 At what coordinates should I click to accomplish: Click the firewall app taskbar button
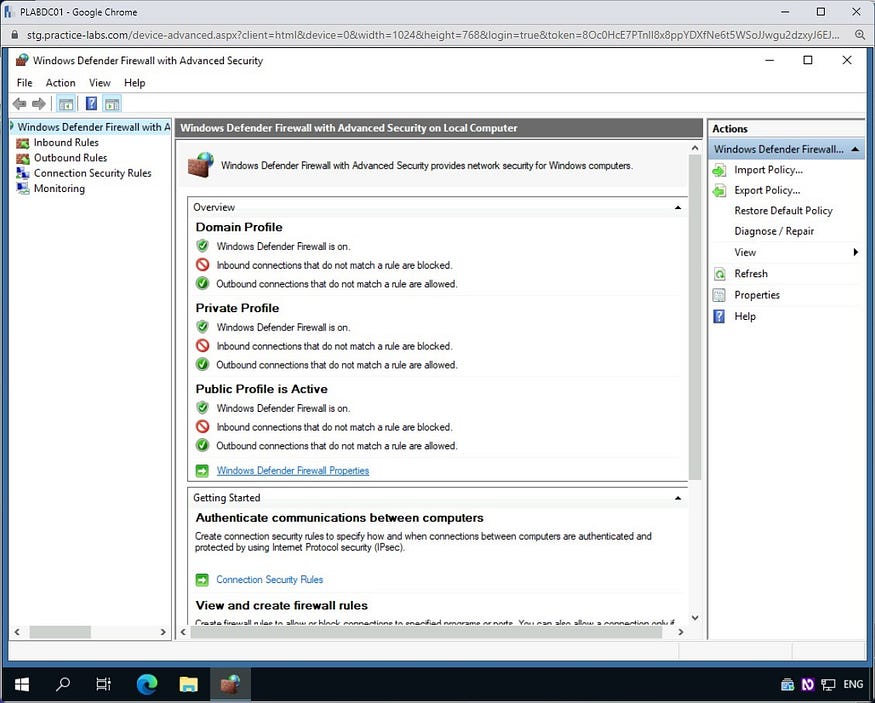(x=230, y=684)
